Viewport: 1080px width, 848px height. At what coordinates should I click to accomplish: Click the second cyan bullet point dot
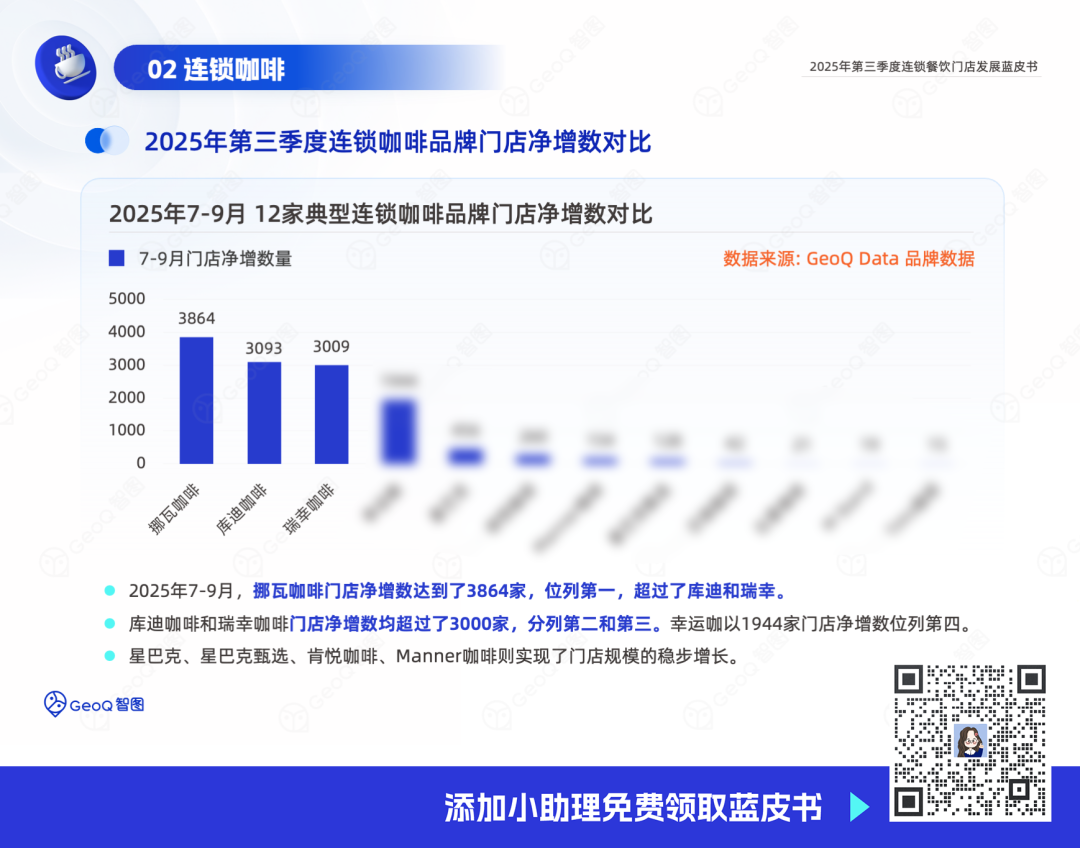point(110,623)
